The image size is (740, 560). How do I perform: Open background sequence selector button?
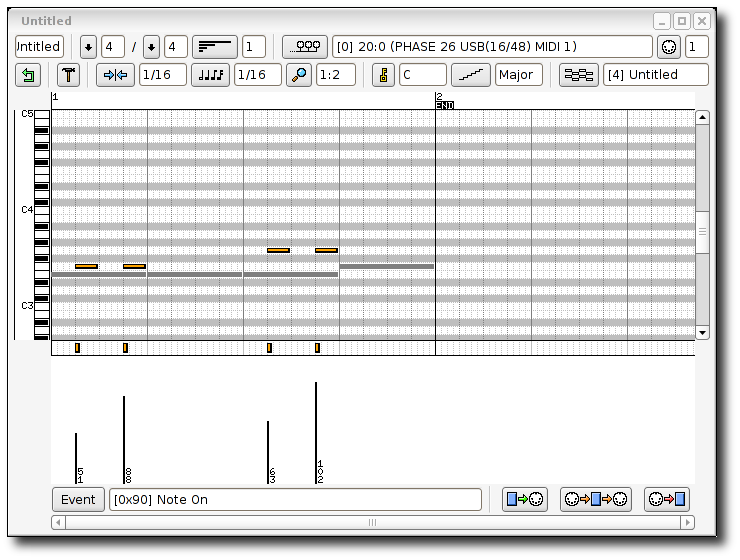point(579,75)
